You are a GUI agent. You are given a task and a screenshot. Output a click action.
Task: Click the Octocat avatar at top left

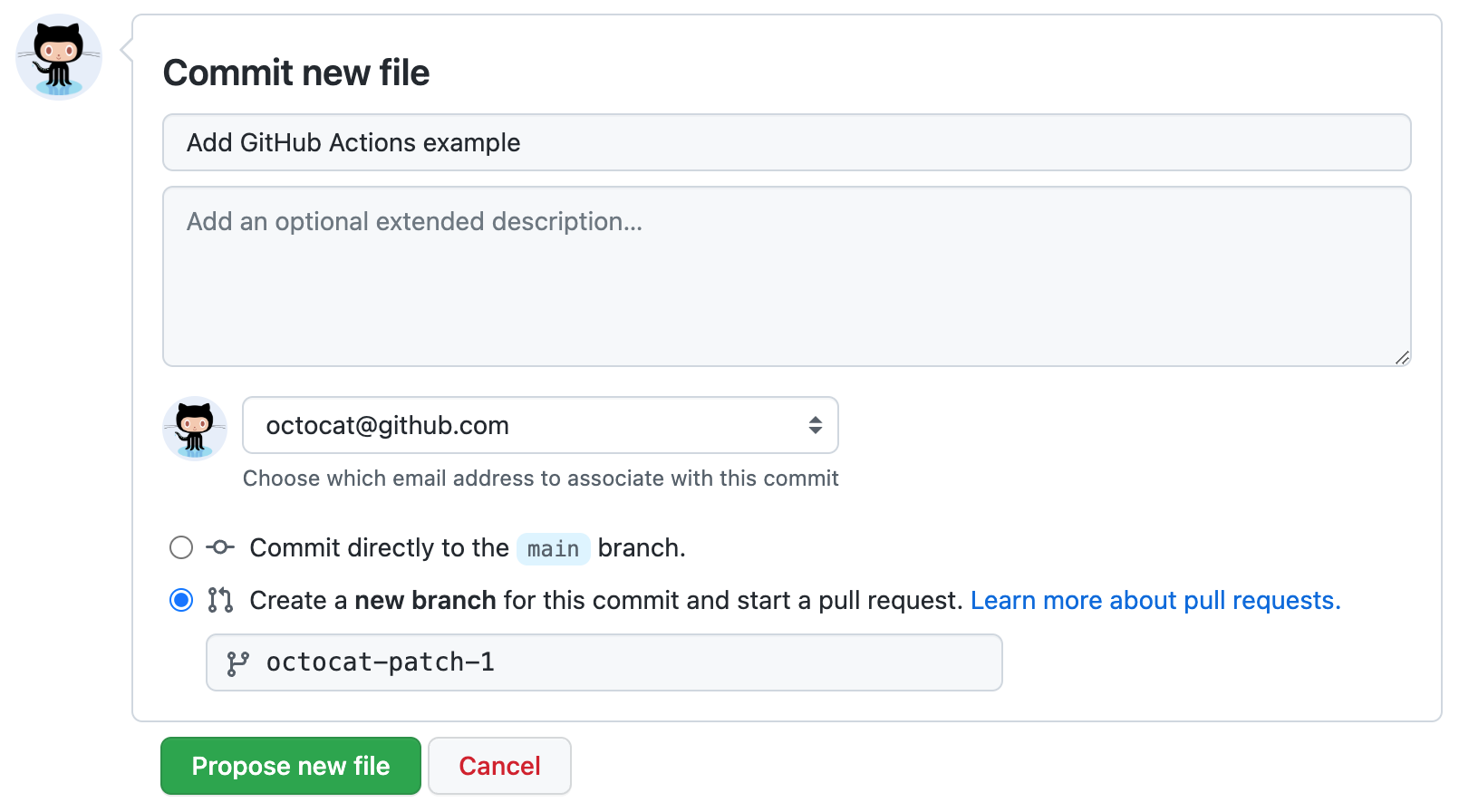click(x=58, y=56)
